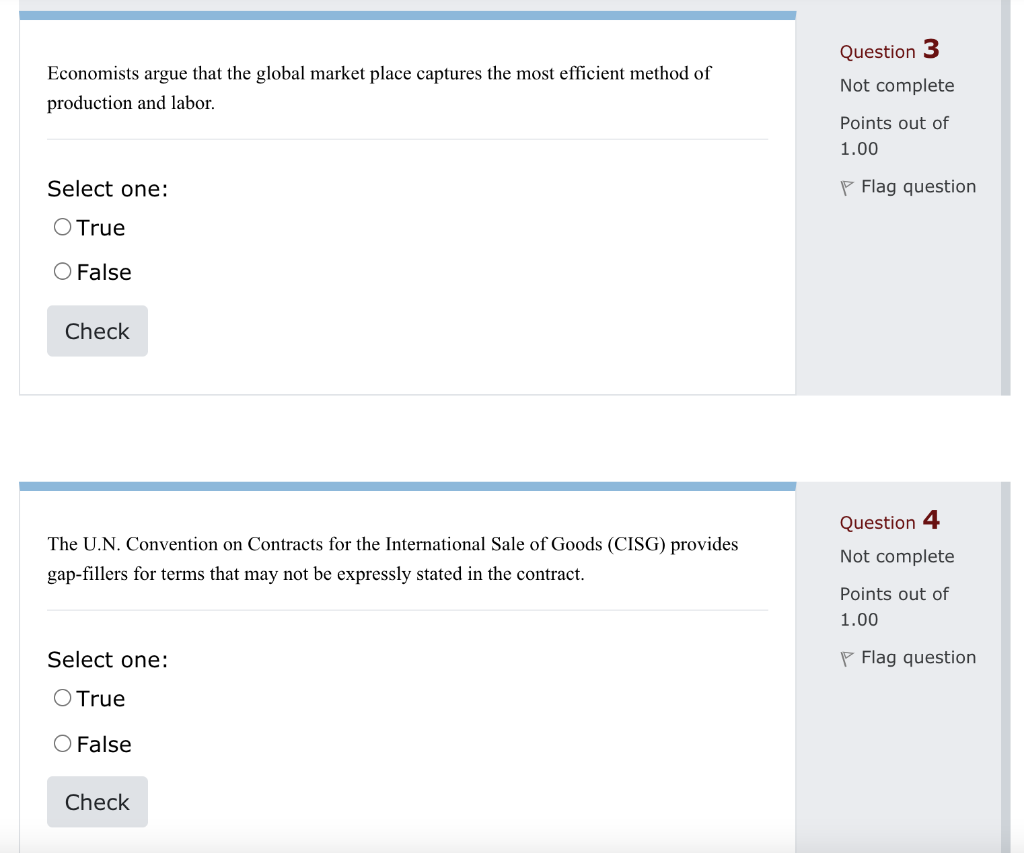Click Points out of 1.00 for Question 3
Image resolution: width=1024 pixels, height=853 pixels.
[894, 135]
